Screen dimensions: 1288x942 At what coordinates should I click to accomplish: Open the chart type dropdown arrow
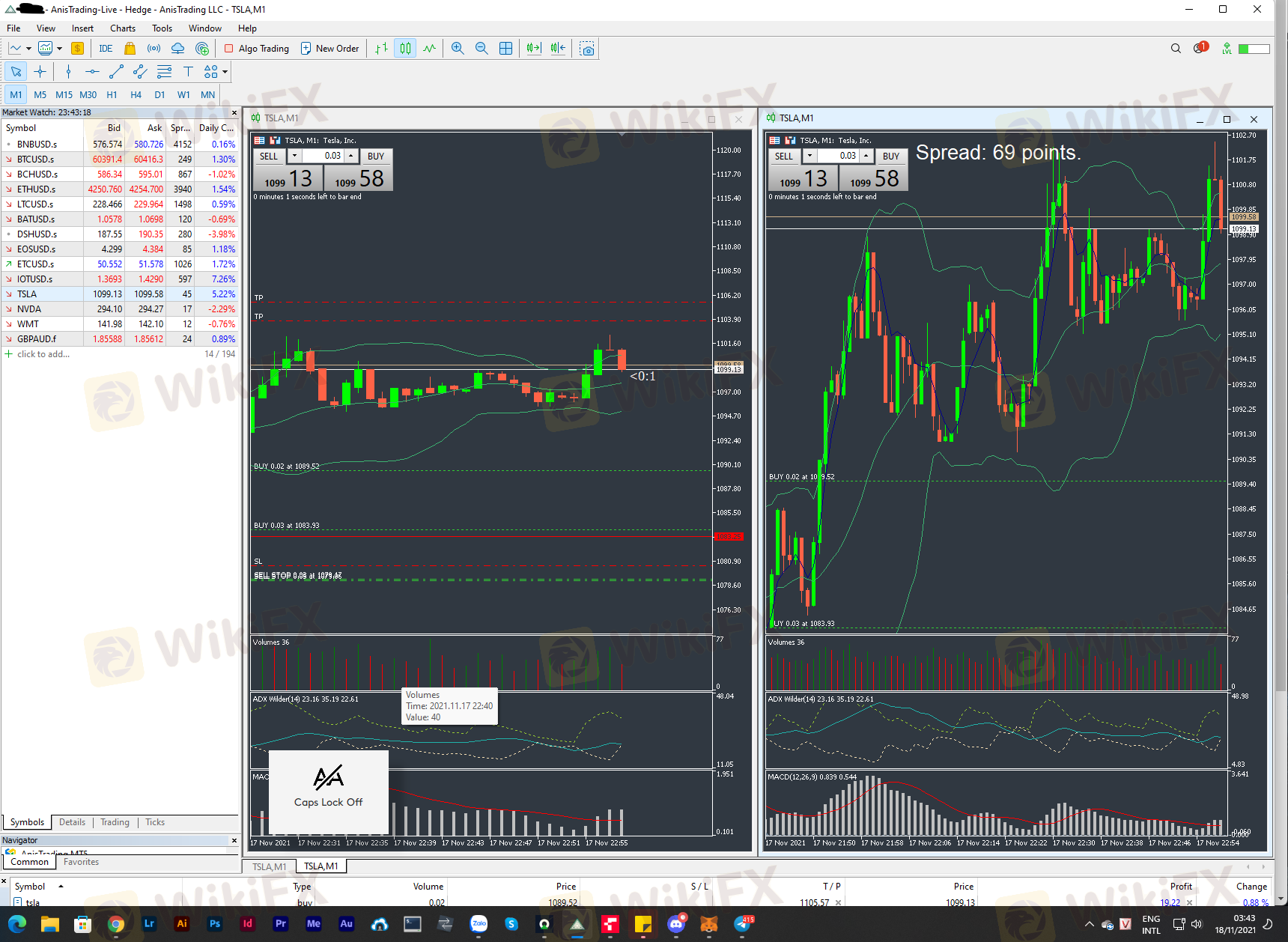tap(28, 49)
